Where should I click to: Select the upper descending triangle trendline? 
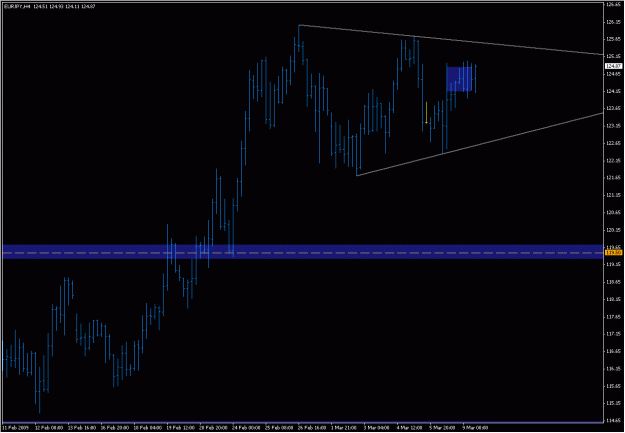450,40
